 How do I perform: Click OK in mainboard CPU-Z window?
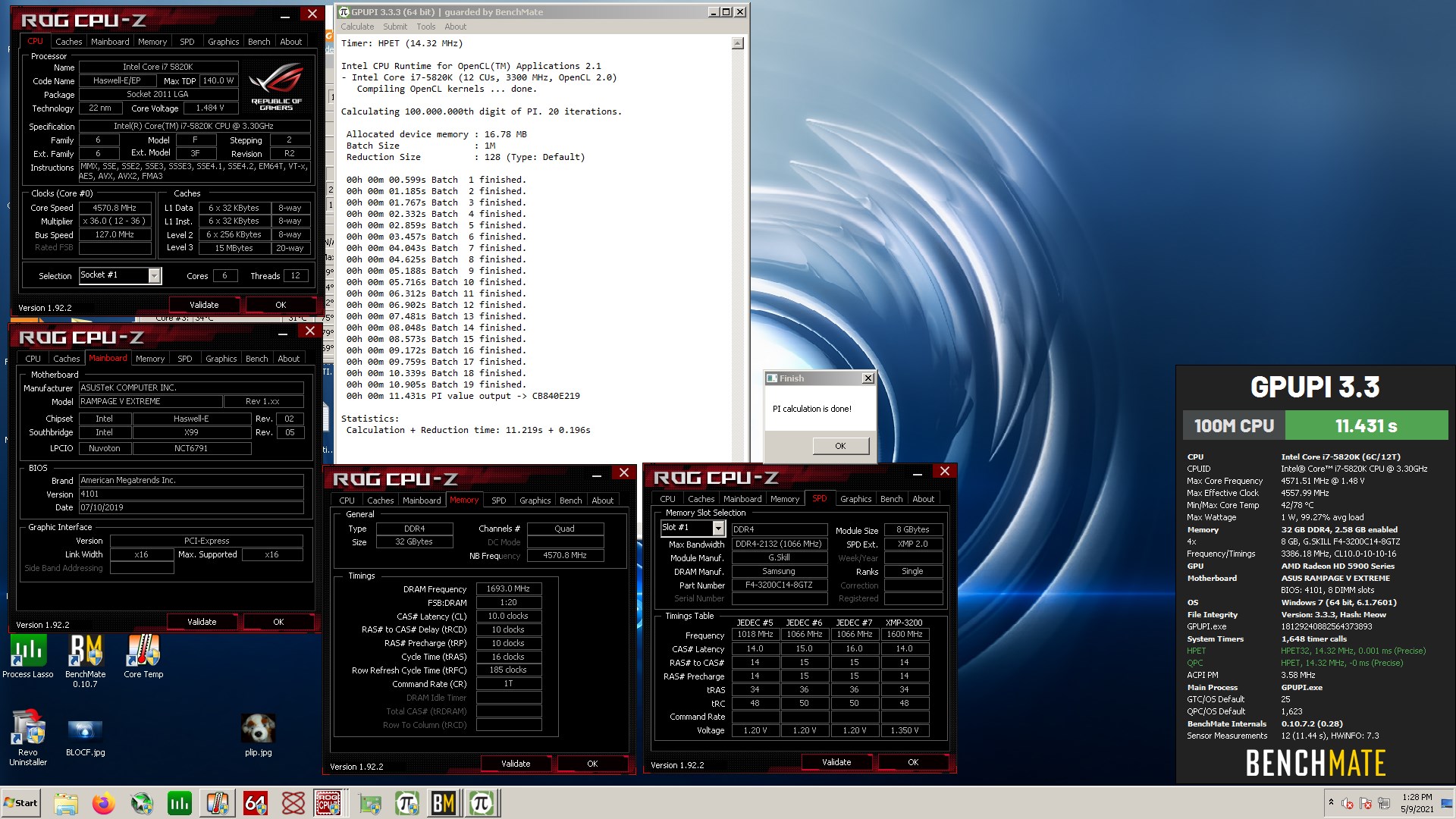[x=278, y=622]
